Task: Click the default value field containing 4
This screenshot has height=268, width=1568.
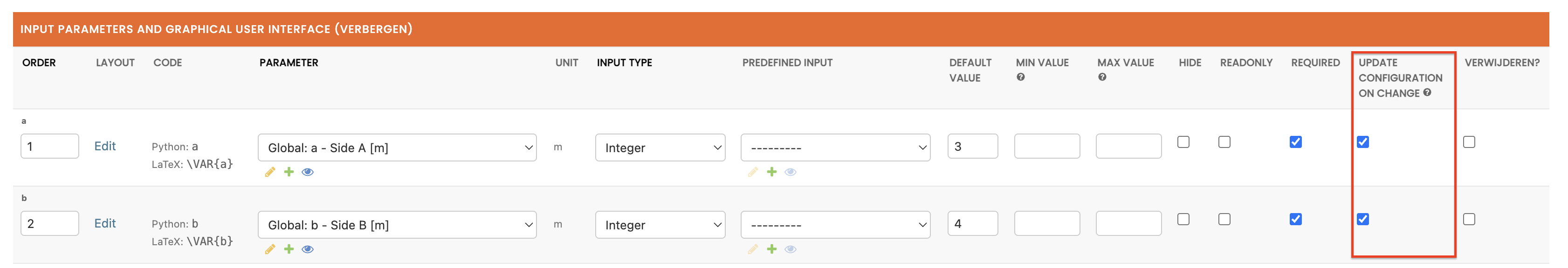Action: (x=972, y=224)
